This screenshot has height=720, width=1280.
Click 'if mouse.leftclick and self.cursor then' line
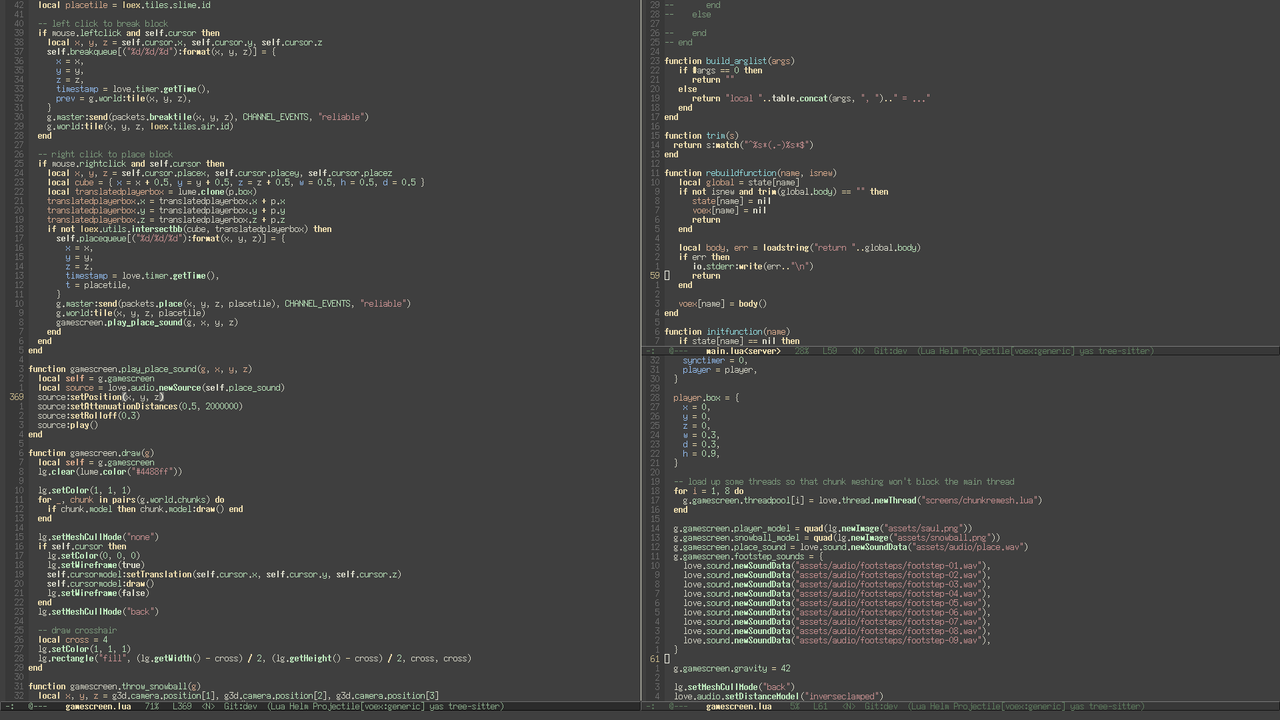click(129, 33)
